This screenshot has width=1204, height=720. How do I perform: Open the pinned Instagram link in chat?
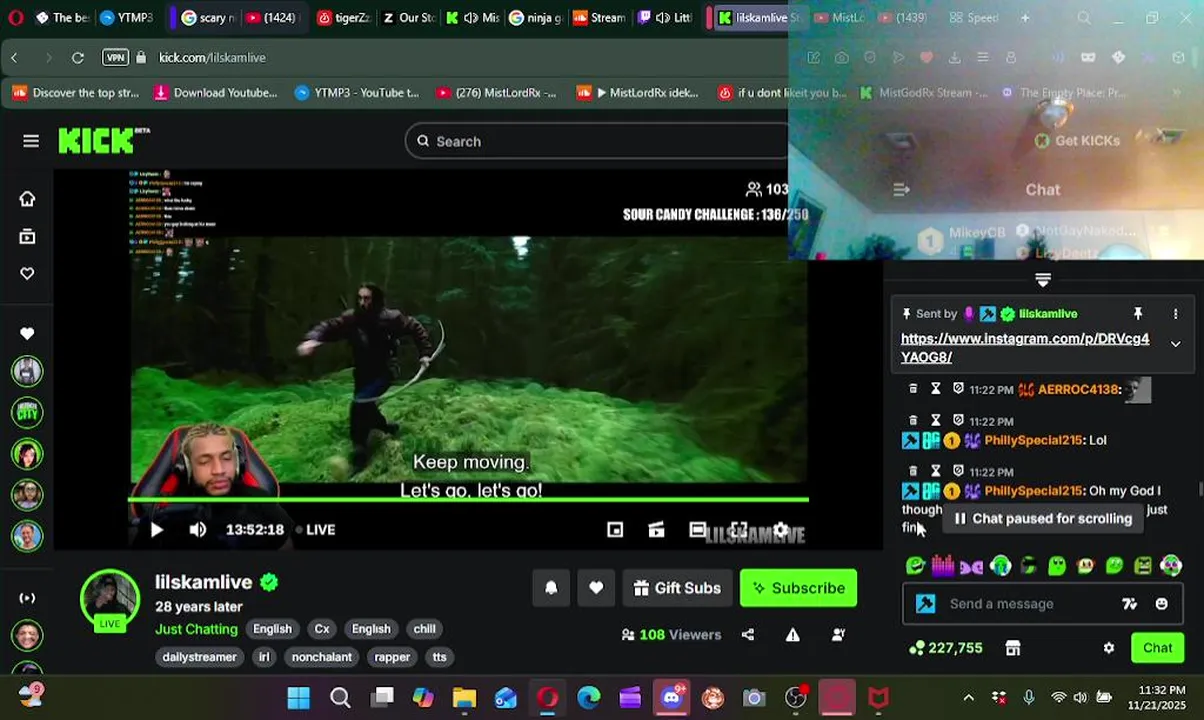tap(1025, 348)
